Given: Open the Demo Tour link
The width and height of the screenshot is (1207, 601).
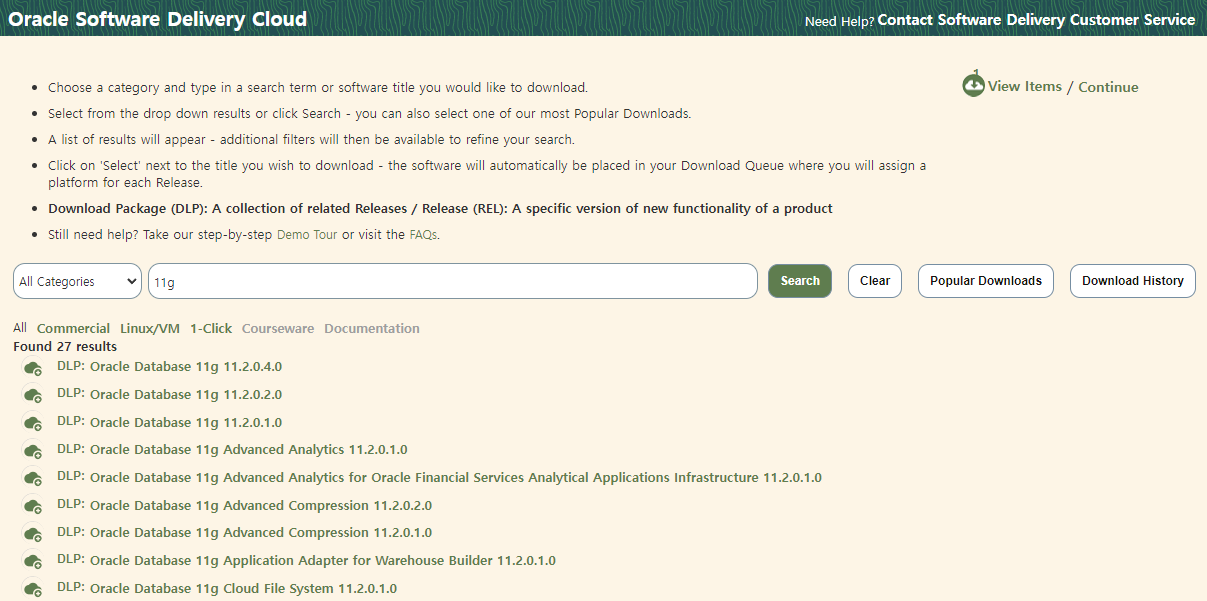Looking at the screenshot, I should pos(307,235).
